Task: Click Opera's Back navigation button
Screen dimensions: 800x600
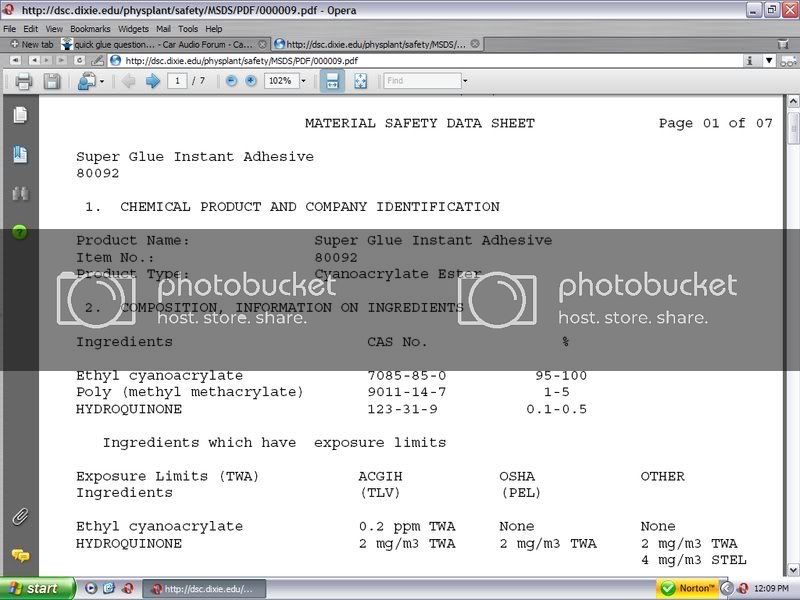Action: click(x=34, y=60)
